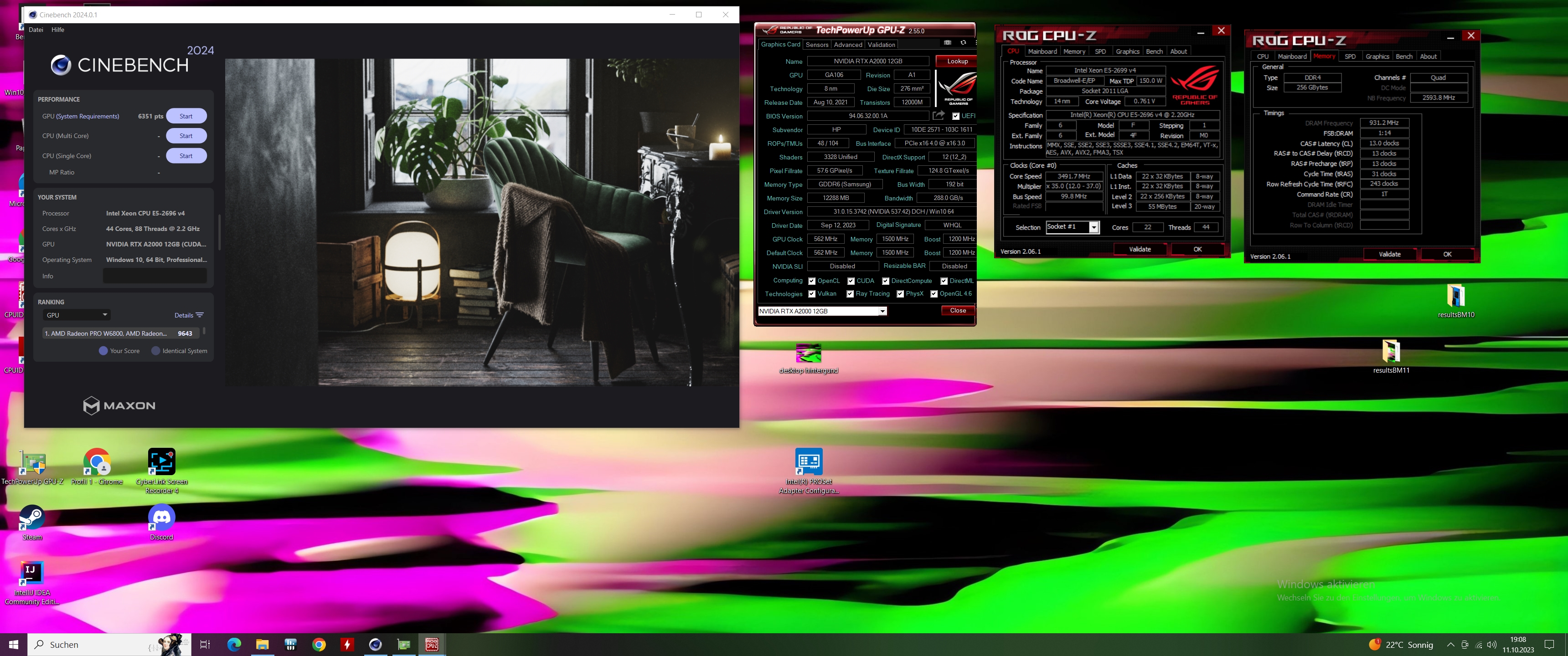Open the resultsBM10 desktop folder icon
This screenshot has width=1568, height=656.
(1456, 301)
